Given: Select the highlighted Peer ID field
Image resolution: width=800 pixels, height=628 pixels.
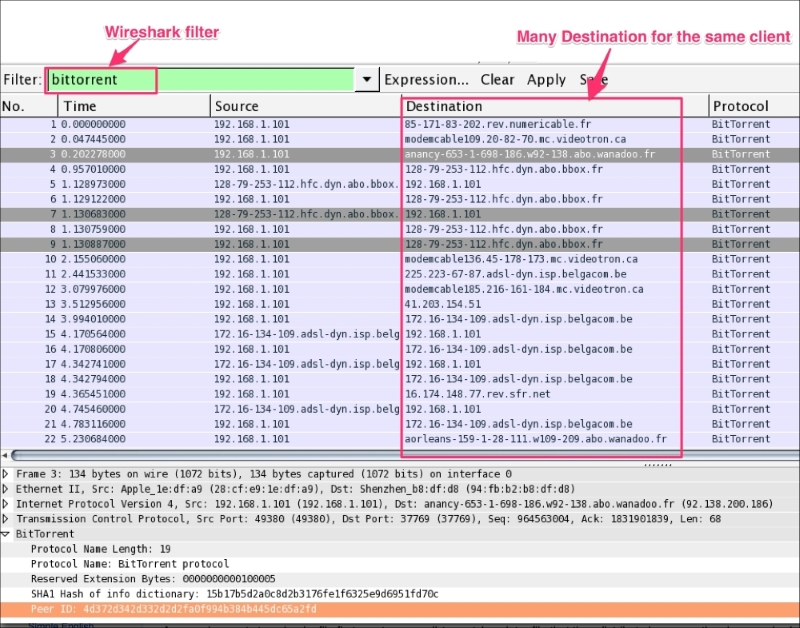Looking at the screenshot, I should point(400,609).
